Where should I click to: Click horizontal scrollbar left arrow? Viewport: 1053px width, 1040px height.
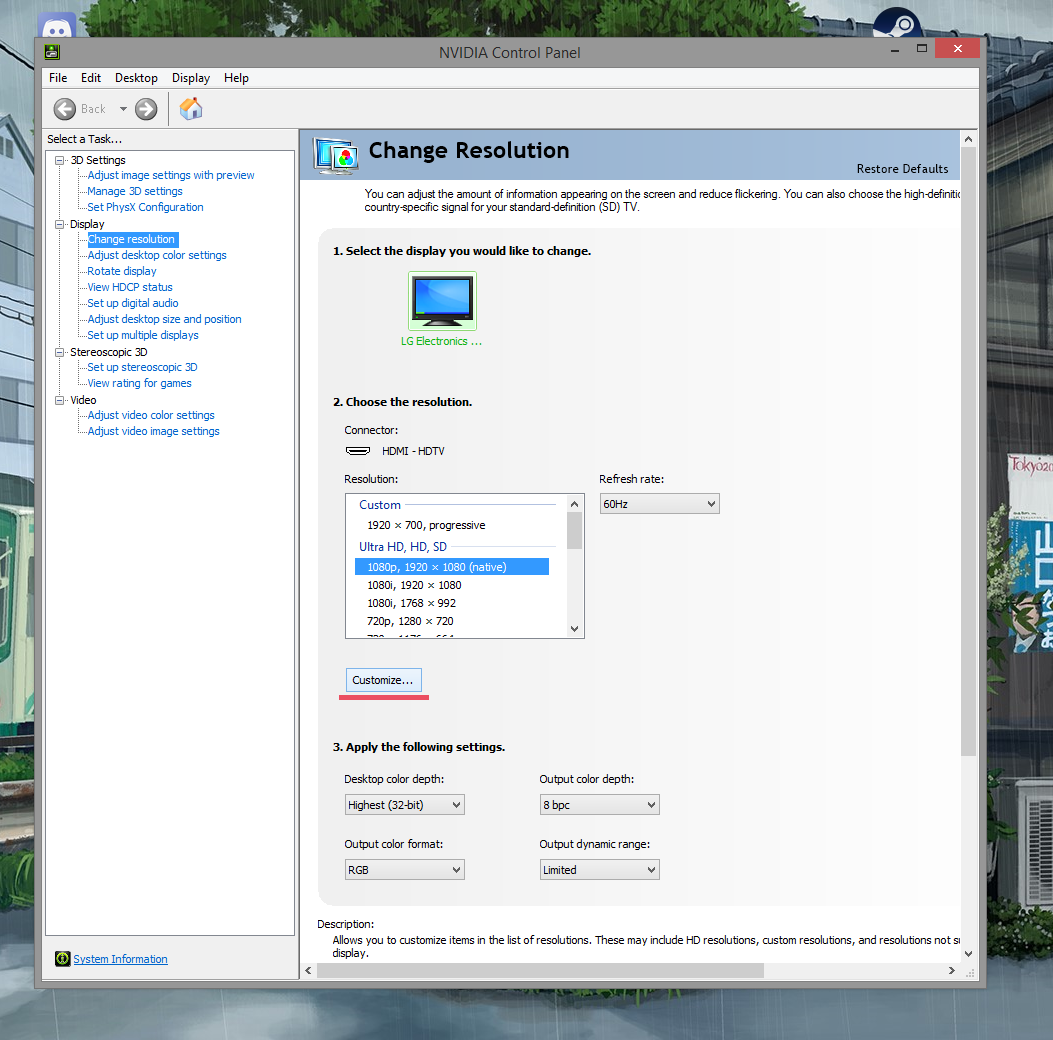308,970
